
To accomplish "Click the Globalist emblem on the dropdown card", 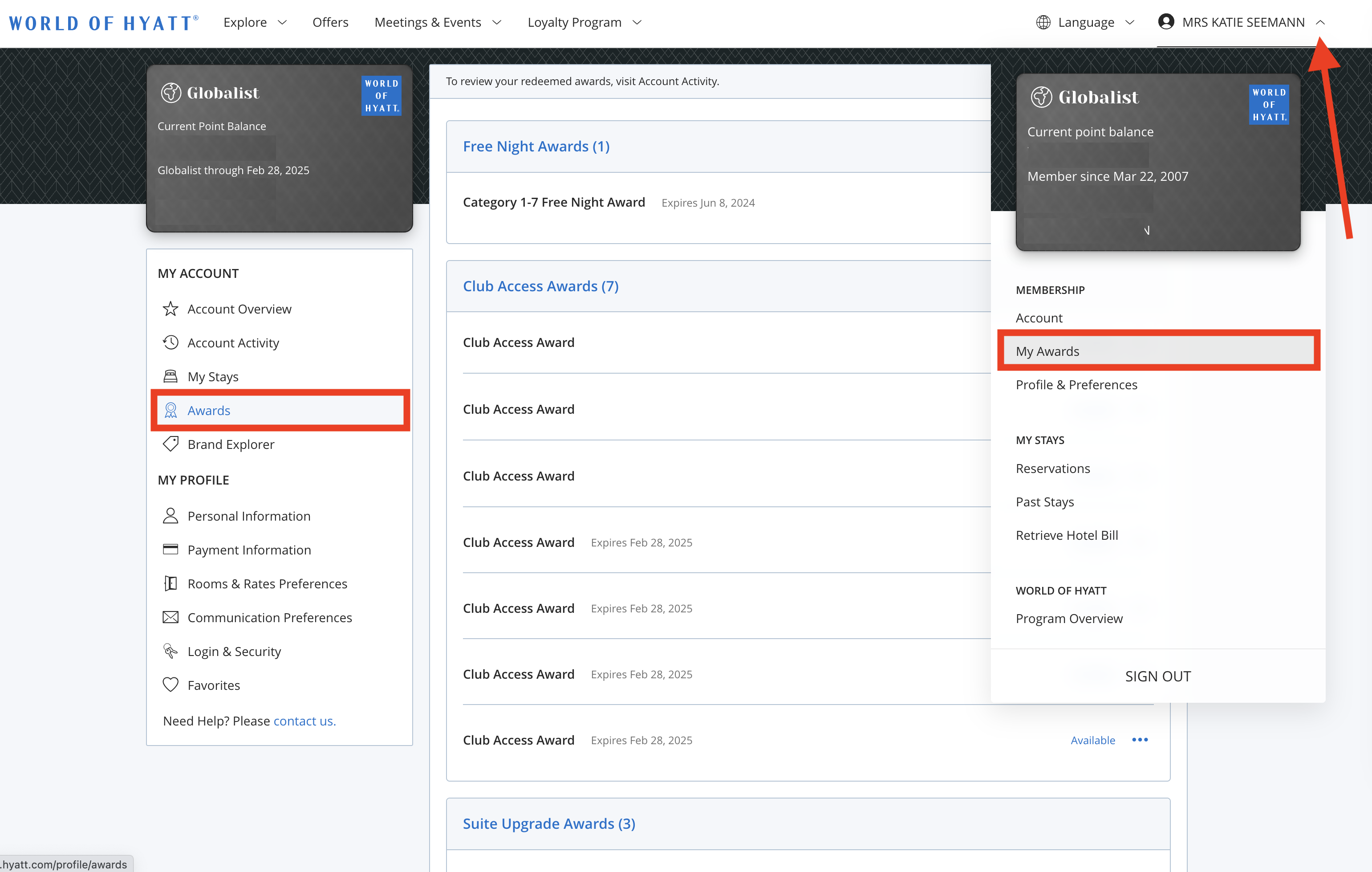I will (1042, 97).
